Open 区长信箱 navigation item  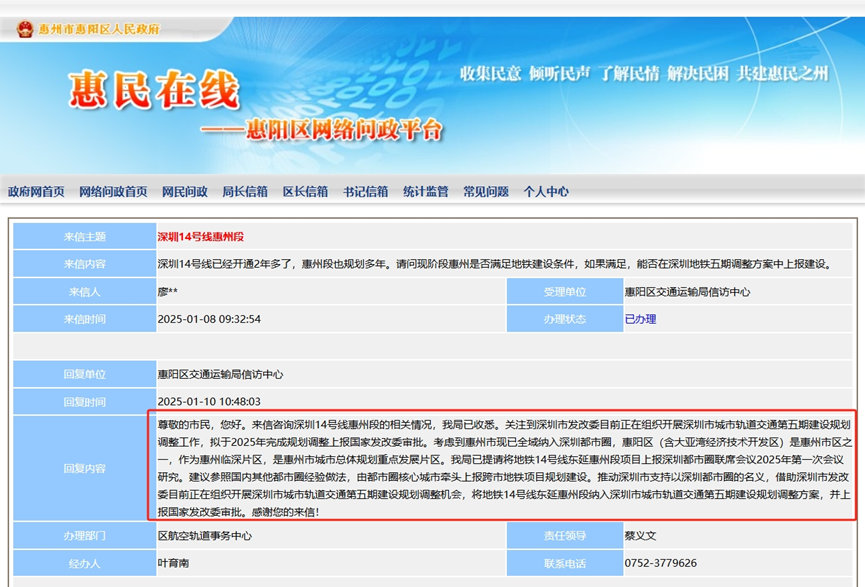[305, 191]
